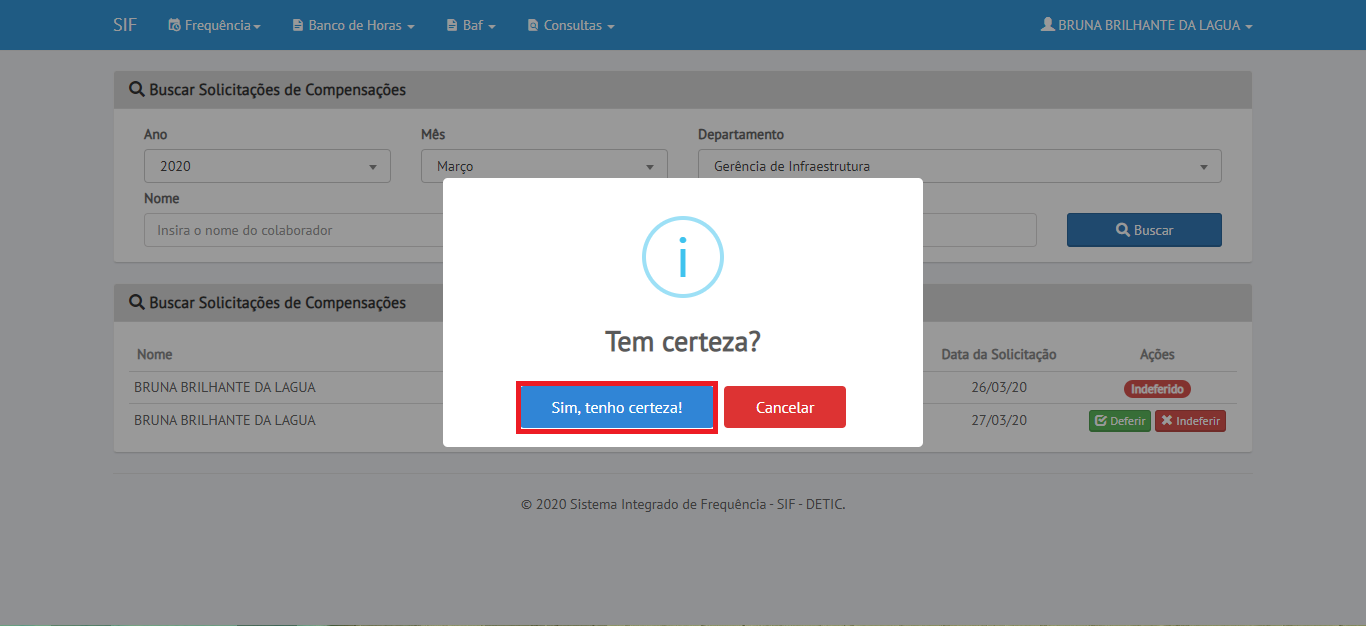Open the Mês dropdown showing Março
This screenshot has width=1366, height=626.
544,166
